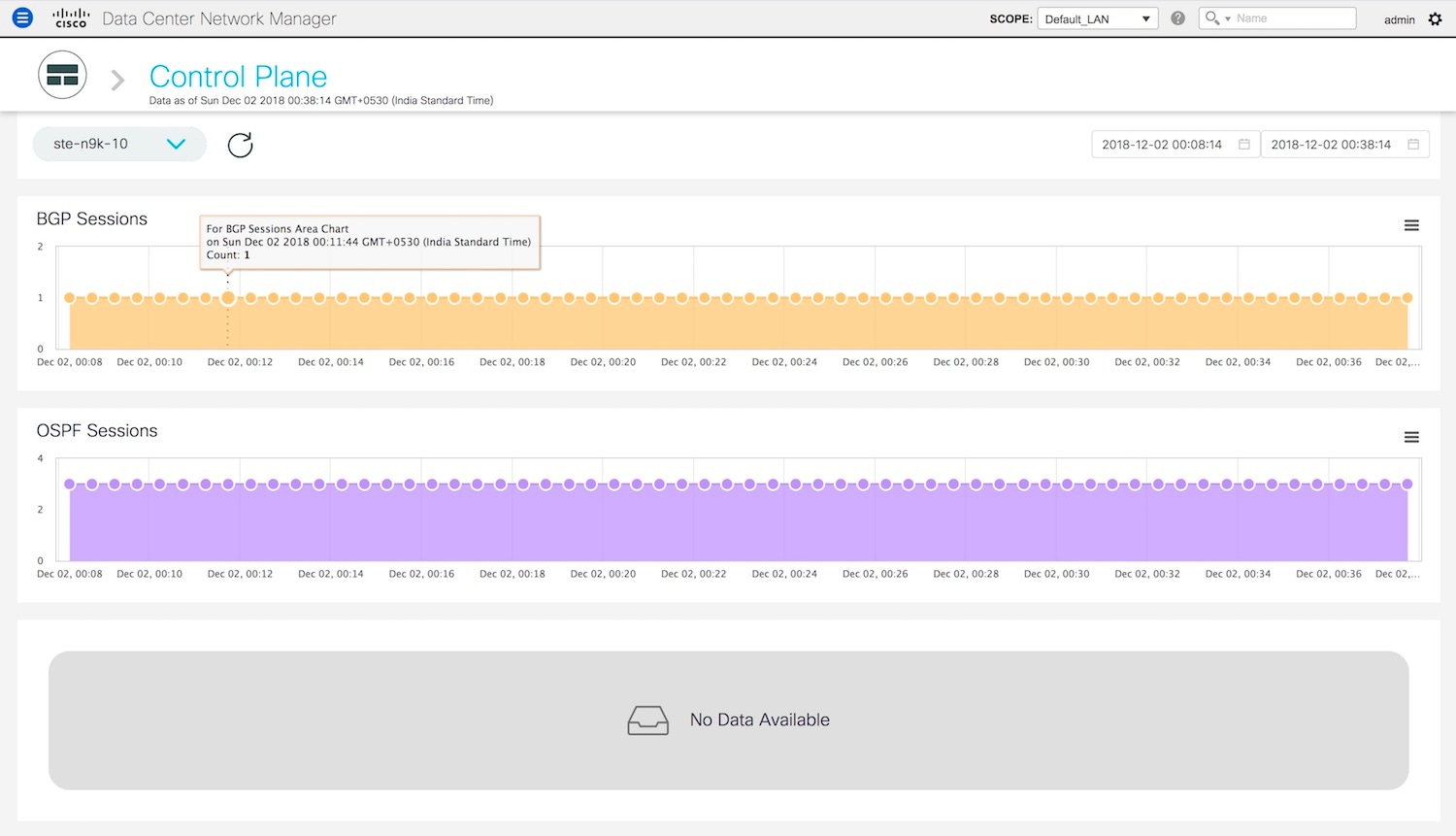
Task: Click the Data Center Network Manager title
Action: click(219, 18)
